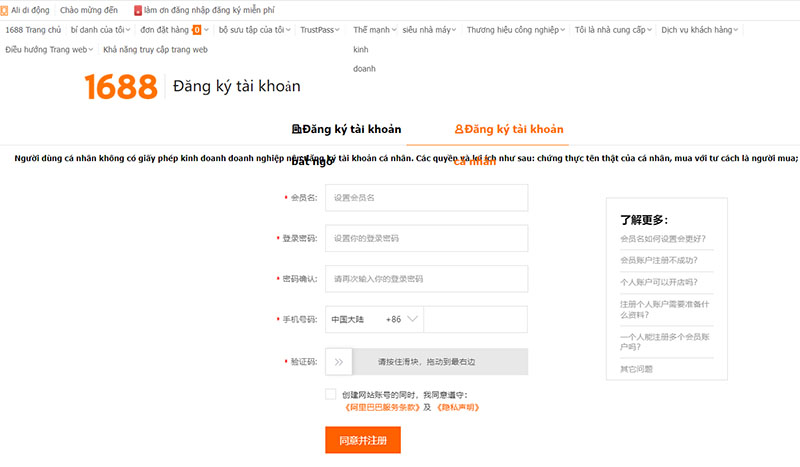Open help link 一个人能注册多个会员账户吗

pyautogui.click(x=664, y=342)
